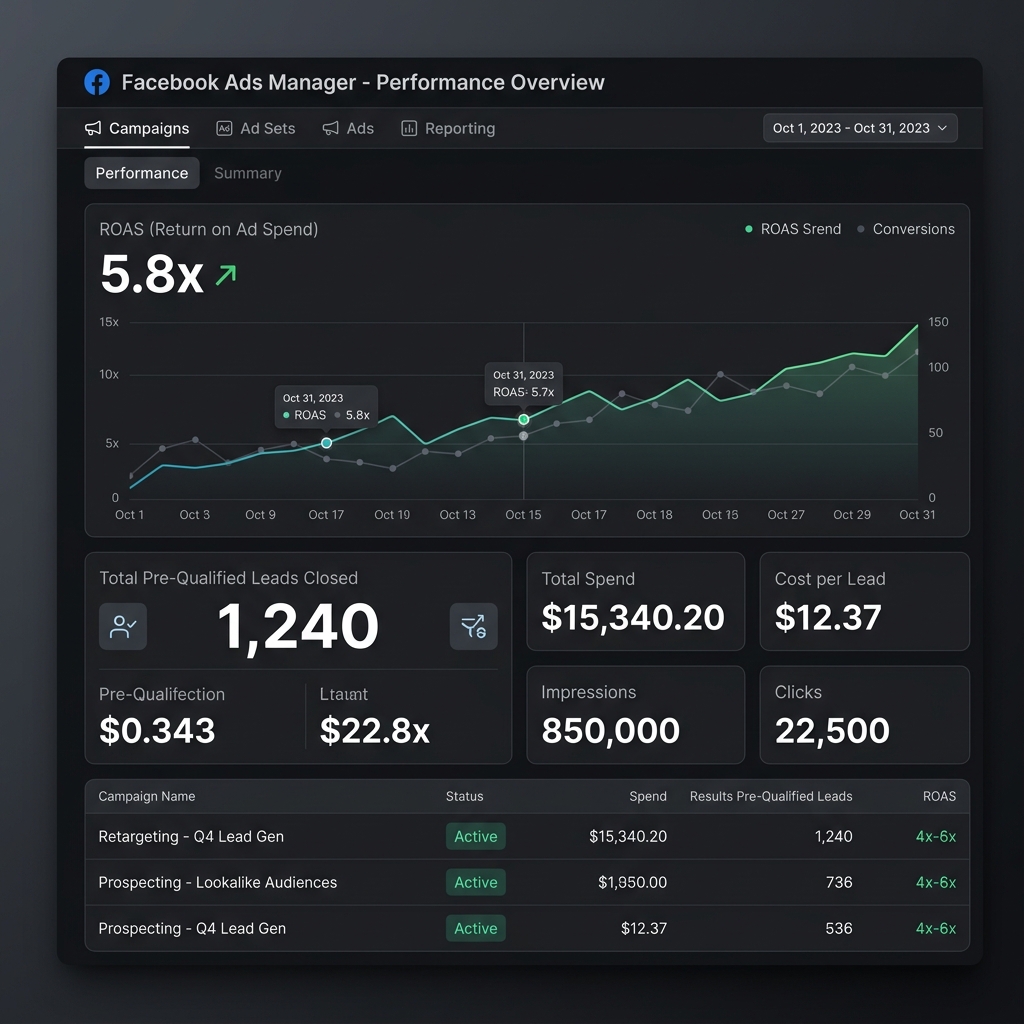Sort by Results Pre-Qualified Leads column header

771,796
